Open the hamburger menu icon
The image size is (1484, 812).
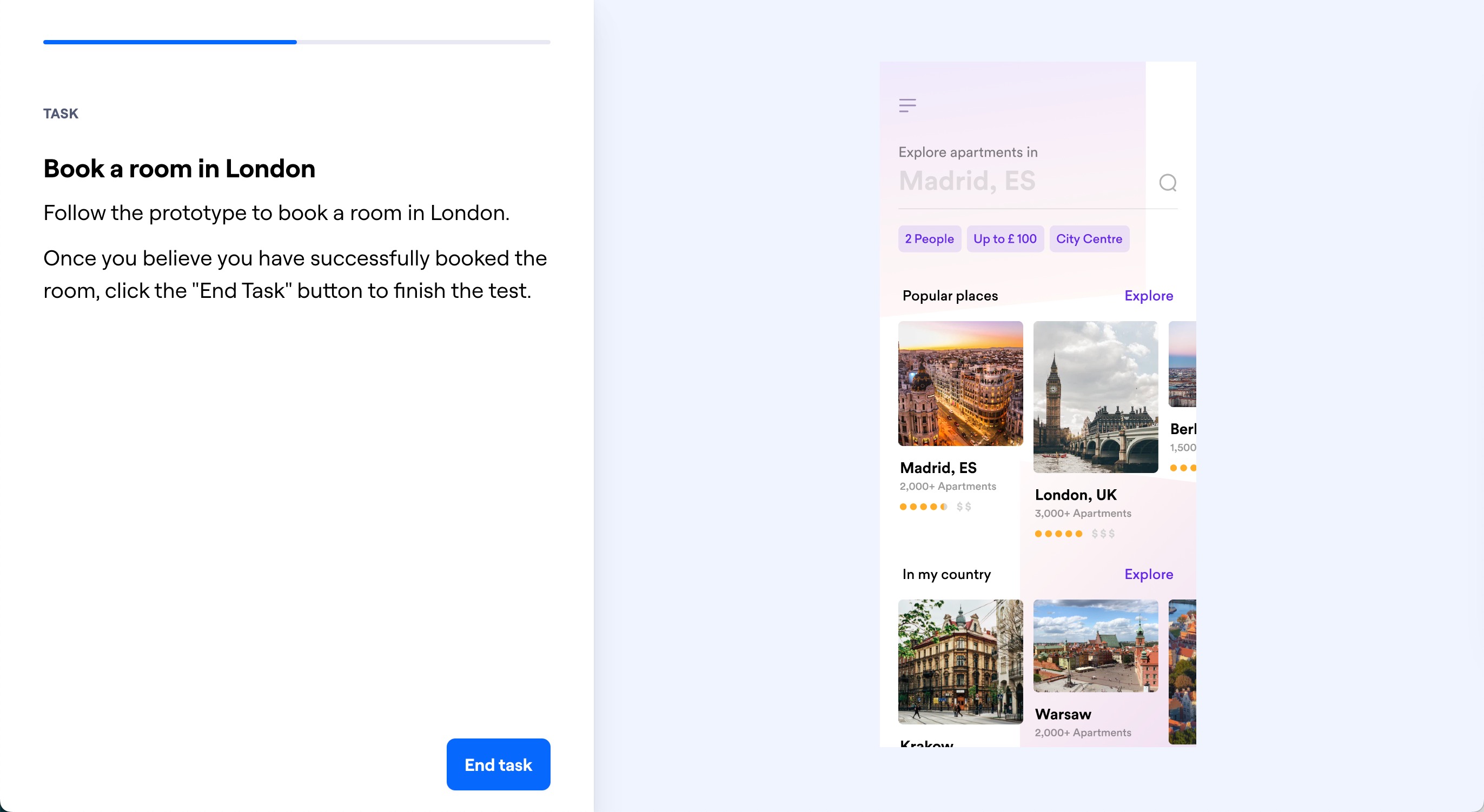coord(907,105)
